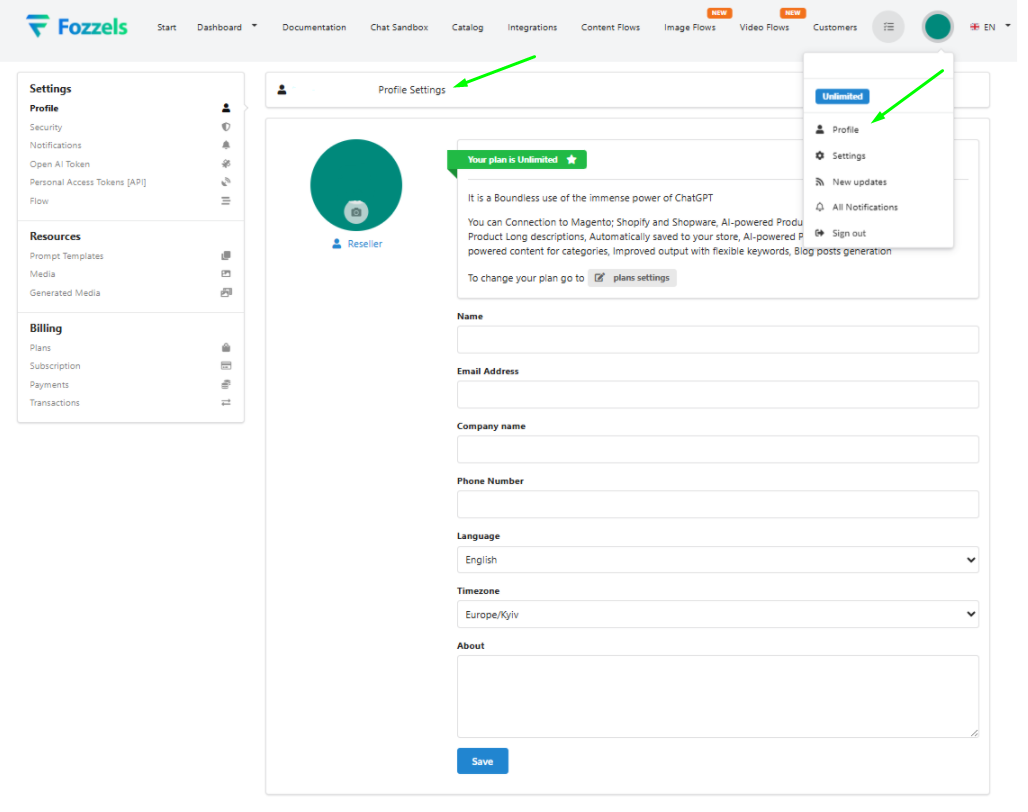
Task: Open Integrations in top navigation
Action: (532, 28)
